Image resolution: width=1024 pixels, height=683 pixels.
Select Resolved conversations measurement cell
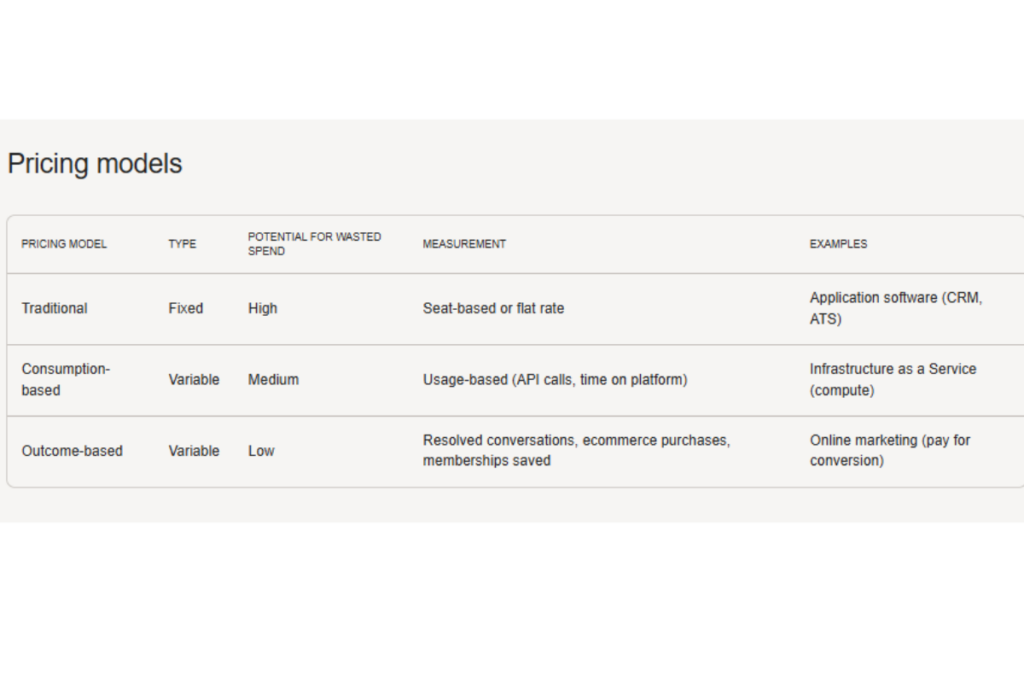[576, 451]
